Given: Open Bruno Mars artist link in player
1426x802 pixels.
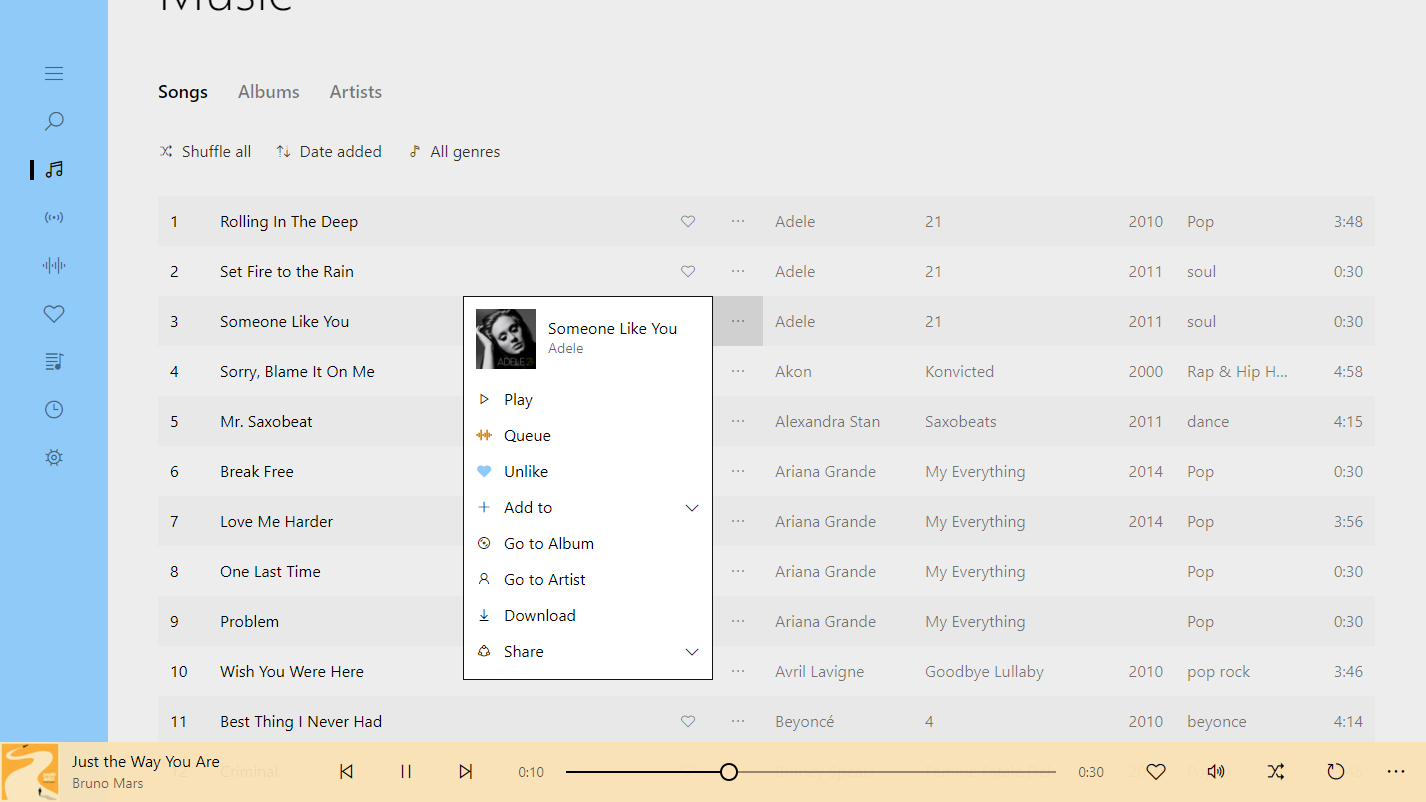Looking at the screenshot, I should point(108,783).
